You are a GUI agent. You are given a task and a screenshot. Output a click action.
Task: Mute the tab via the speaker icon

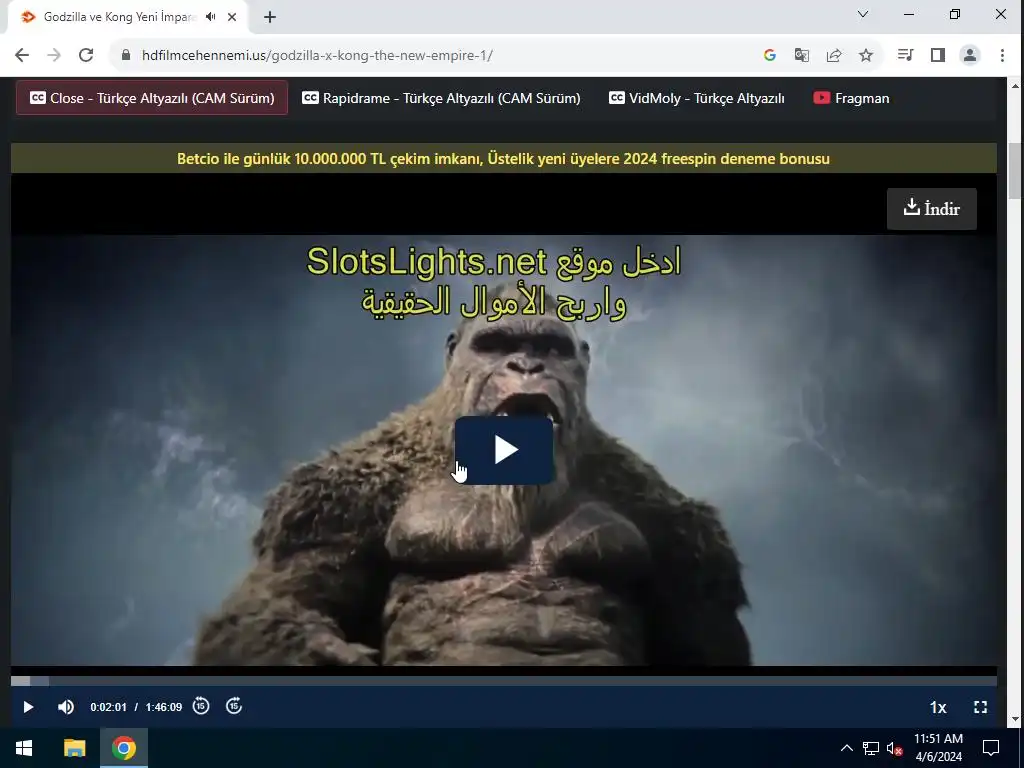click(210, 17)
